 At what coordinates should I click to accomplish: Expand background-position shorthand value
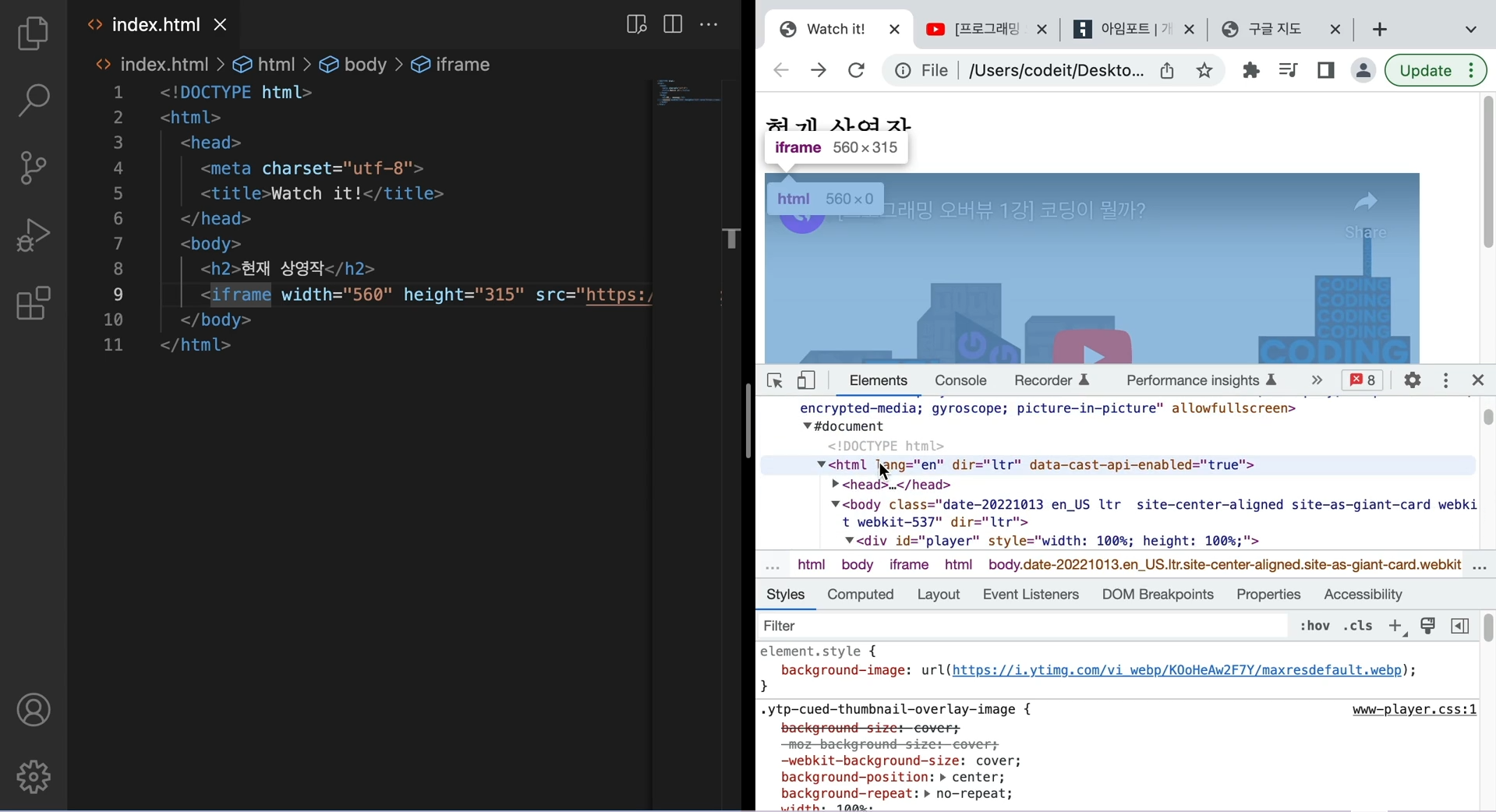coord(943,778)
